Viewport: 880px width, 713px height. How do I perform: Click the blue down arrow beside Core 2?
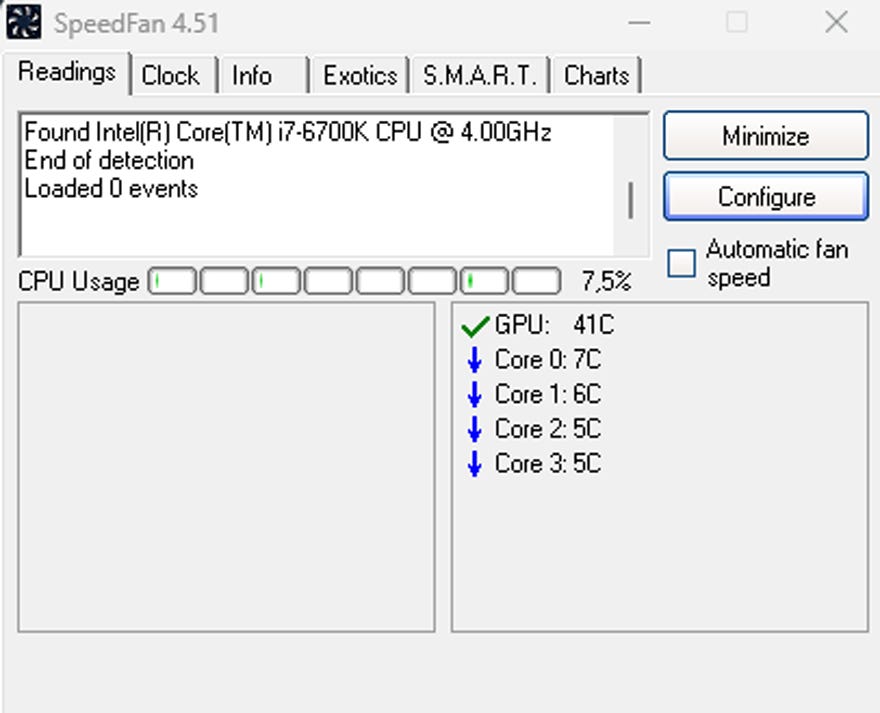475,430
